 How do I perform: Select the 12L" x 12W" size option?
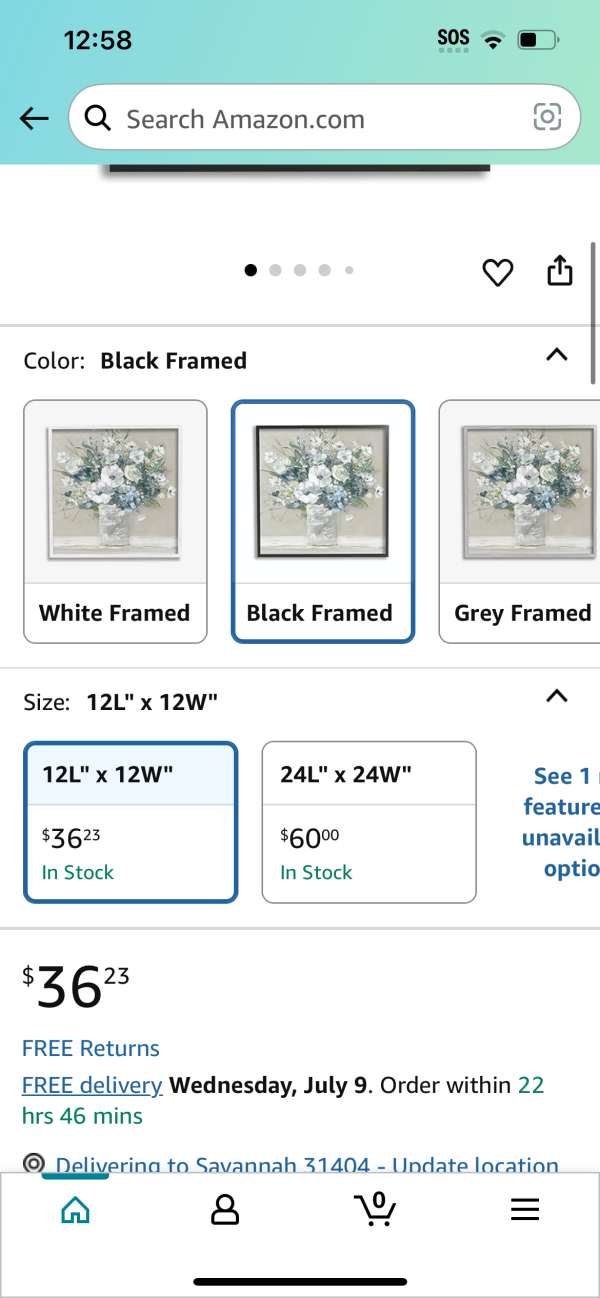tap(131, 822)
